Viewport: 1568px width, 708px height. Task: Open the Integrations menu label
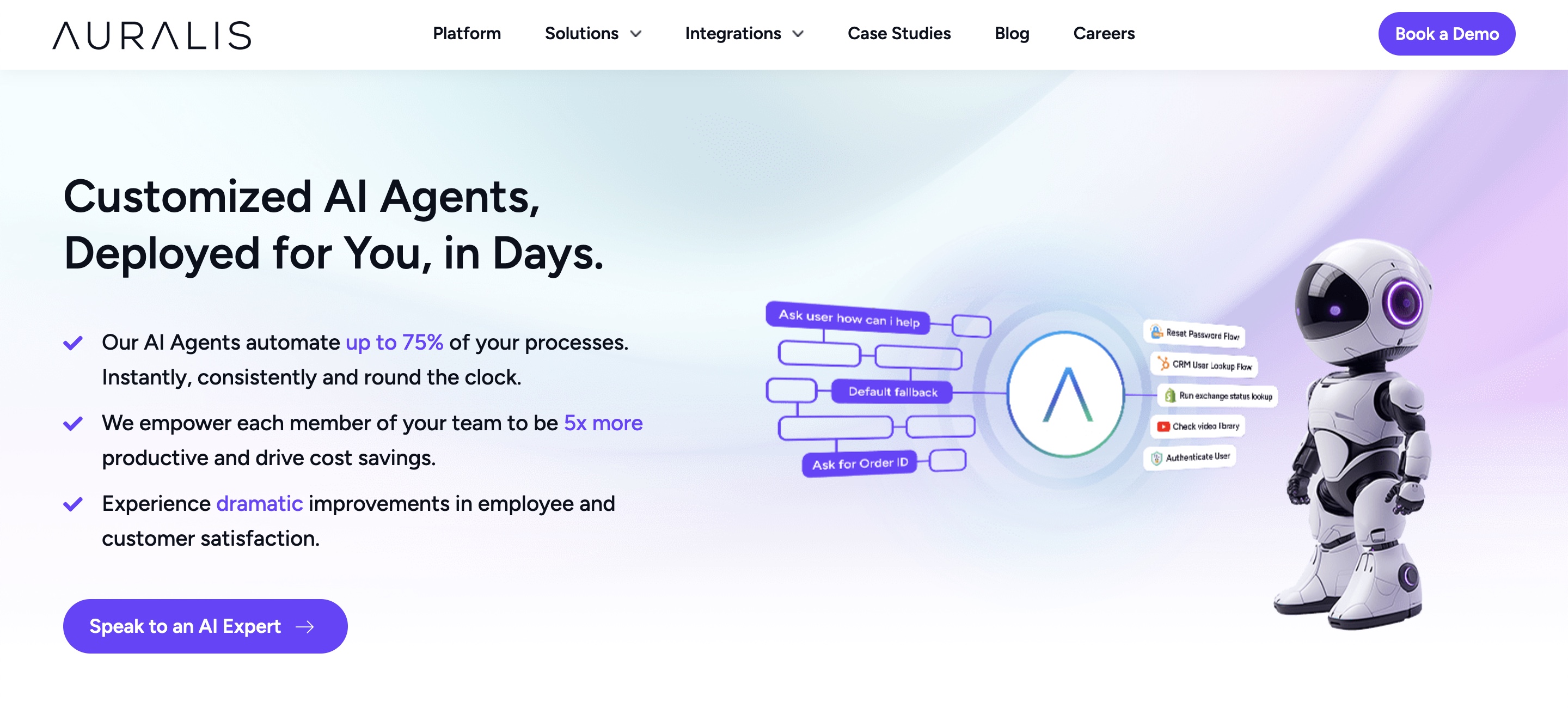click(732, 33)
